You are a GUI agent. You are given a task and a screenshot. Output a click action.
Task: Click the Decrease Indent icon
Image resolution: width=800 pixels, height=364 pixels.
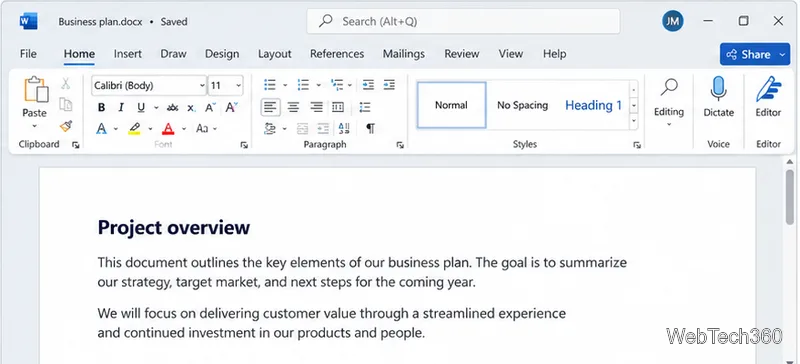coord(368,85)
